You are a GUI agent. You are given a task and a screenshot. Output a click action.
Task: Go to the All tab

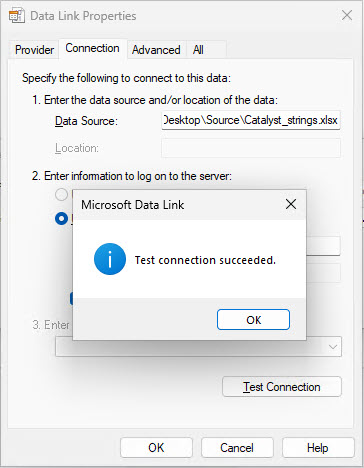[198, 50]
